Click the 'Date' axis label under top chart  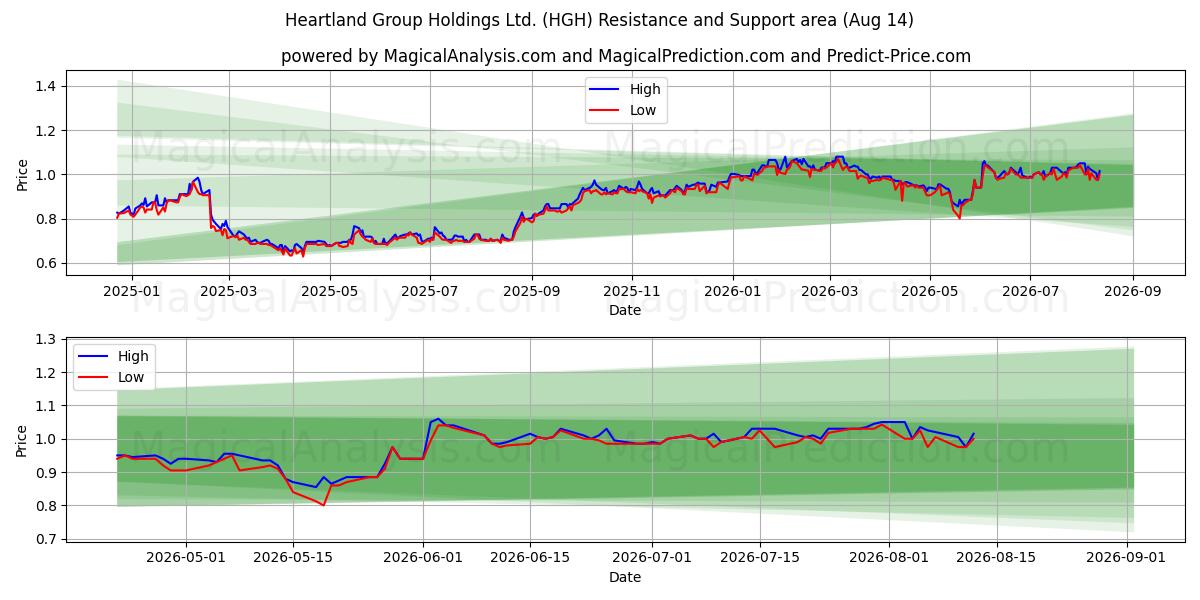coord(625,311)
